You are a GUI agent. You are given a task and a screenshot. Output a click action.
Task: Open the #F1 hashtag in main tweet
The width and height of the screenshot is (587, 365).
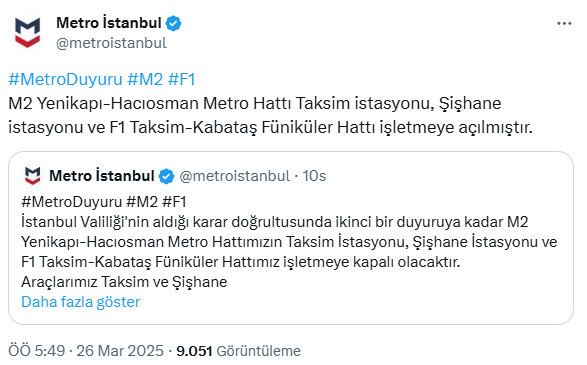(182, 79)
